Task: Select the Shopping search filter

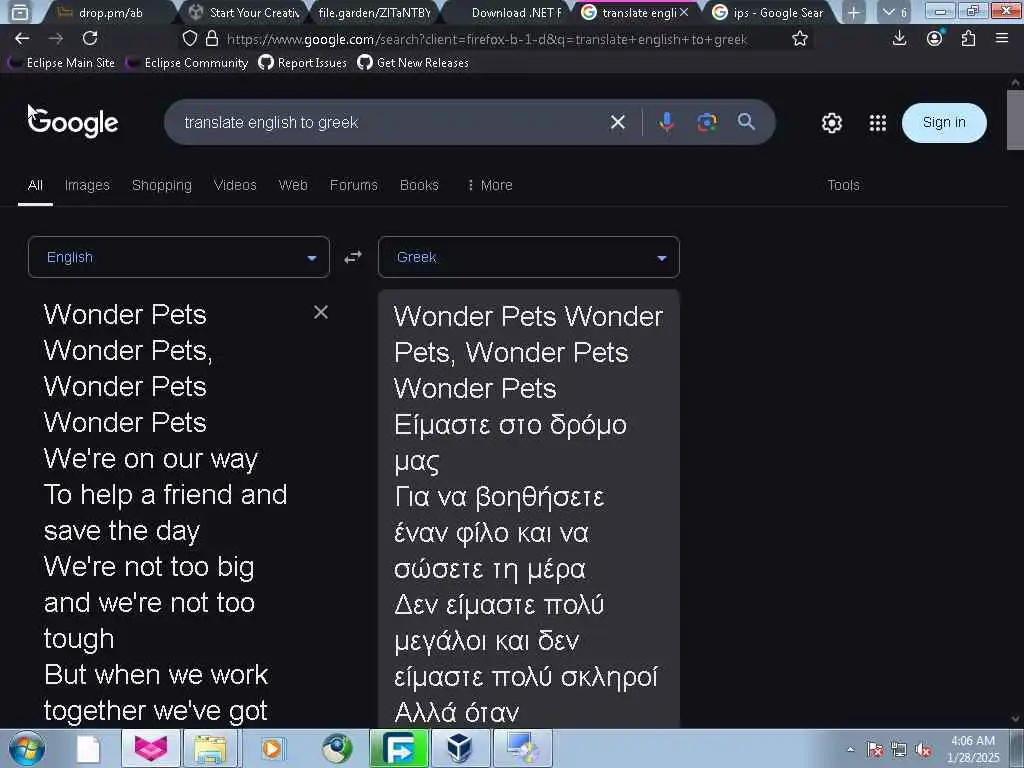Action: [162, 185]
